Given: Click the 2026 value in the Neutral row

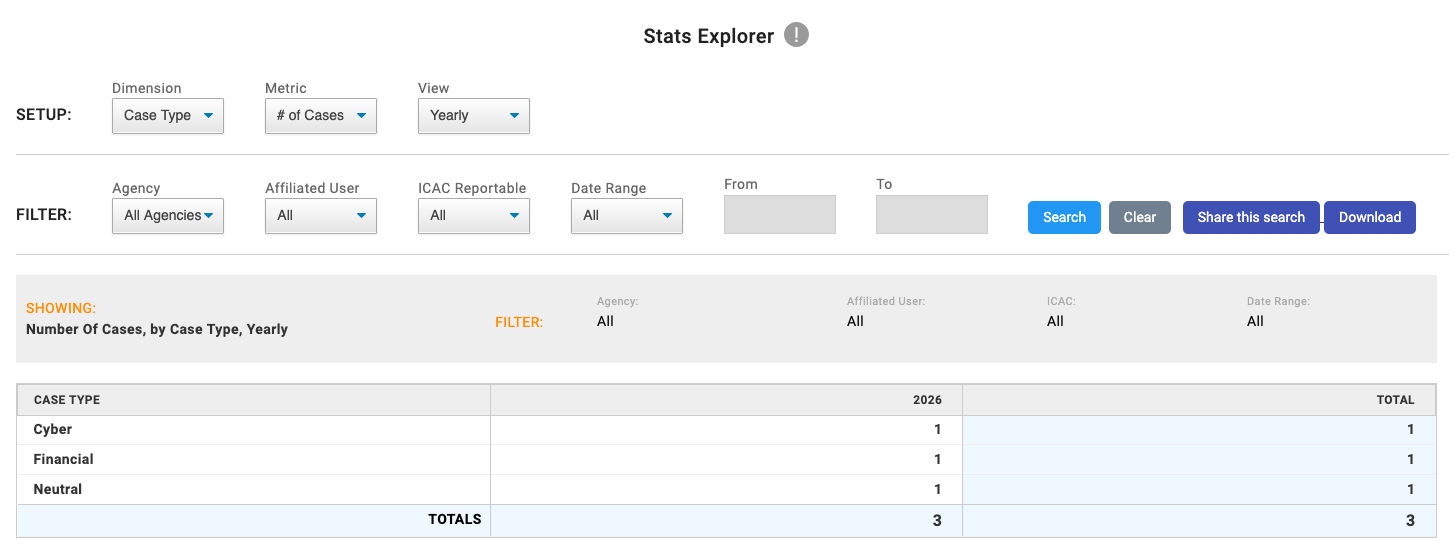Looking at the screenshot, I should click(x=938, y=490).
